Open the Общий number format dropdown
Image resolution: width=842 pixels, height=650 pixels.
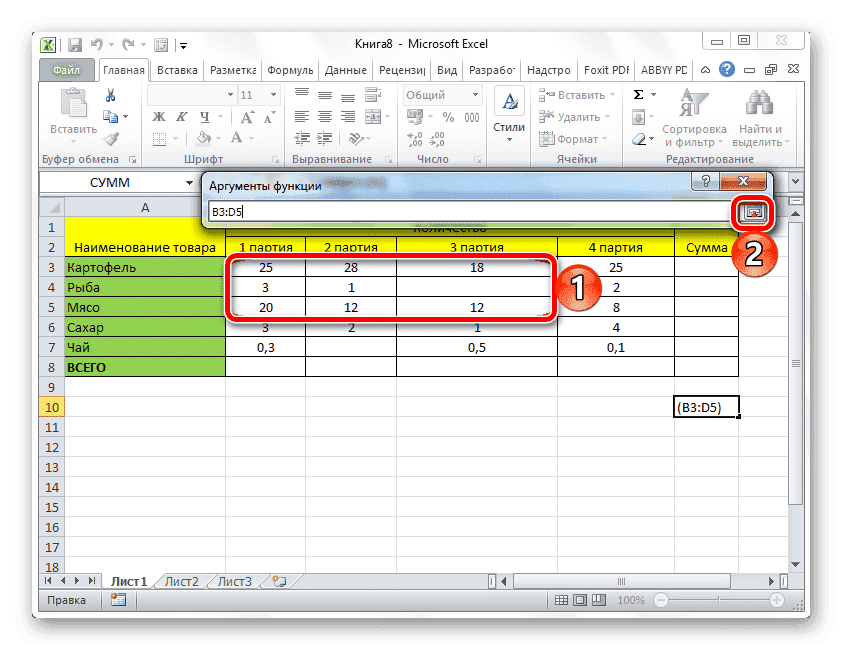[473, 94]
